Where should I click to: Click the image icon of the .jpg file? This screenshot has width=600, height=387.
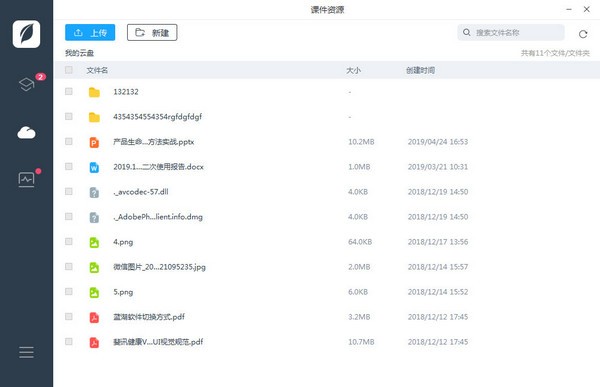(x=94, y=267)
